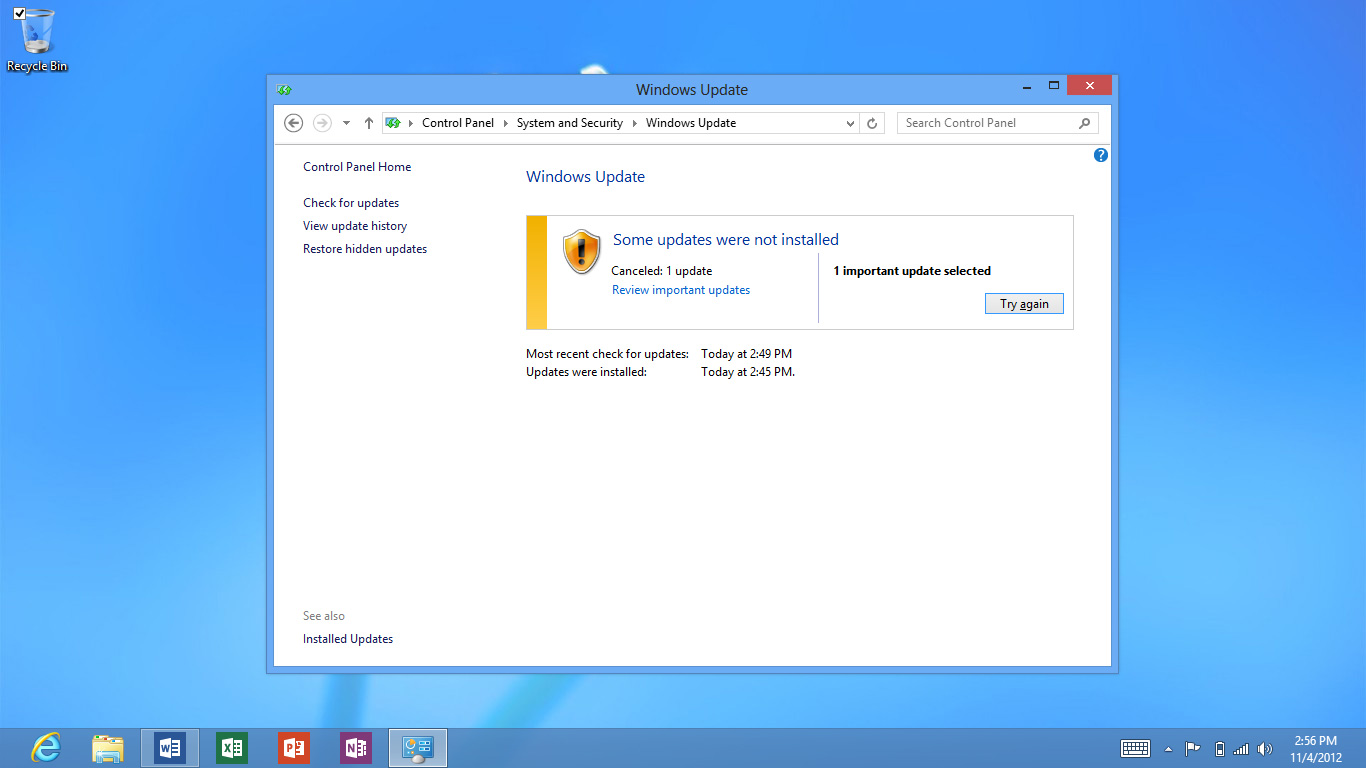Select Control Panel breadcrumb
The height and width of the screenshot is (768, 1366).
[x=458, y=123]
